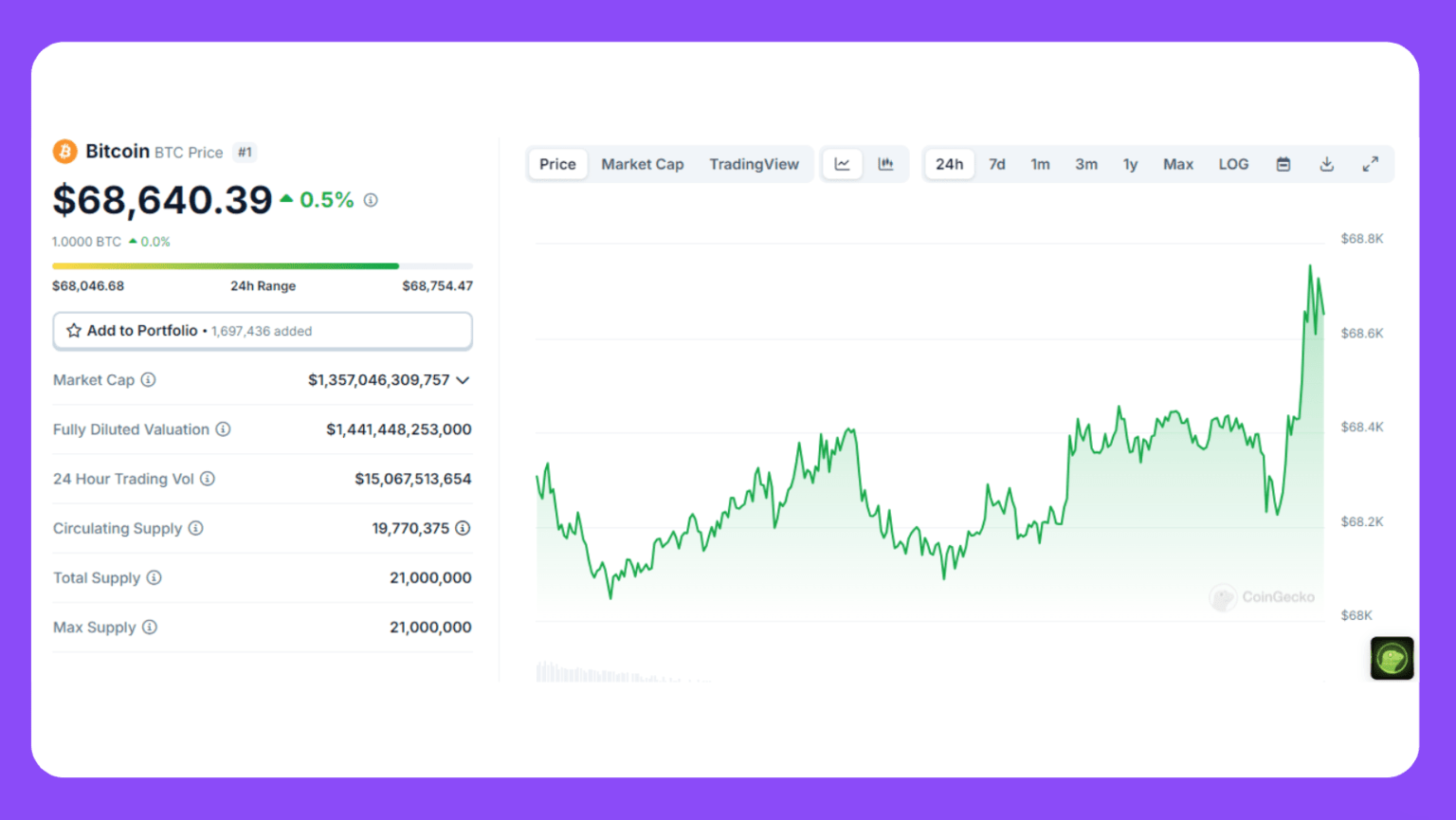The height and width of the screenshot is (820, 1456).
Task: Switch price view to Max range
Action: pyautogui.click(x=1177, y=163)
